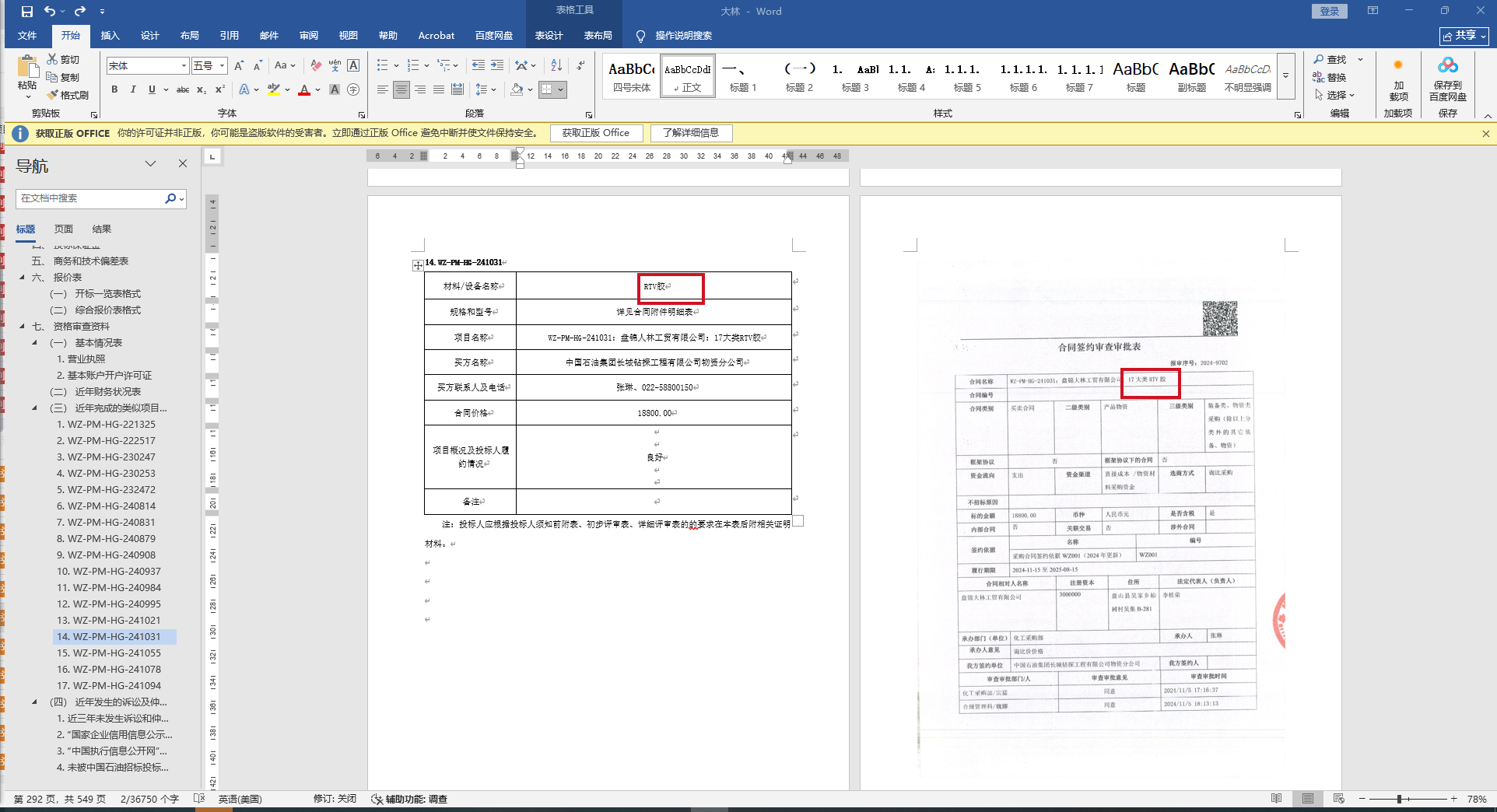Decrease paragraph indent
The width and height of the screenshot is (1497, 812).
tap(479, 65)
